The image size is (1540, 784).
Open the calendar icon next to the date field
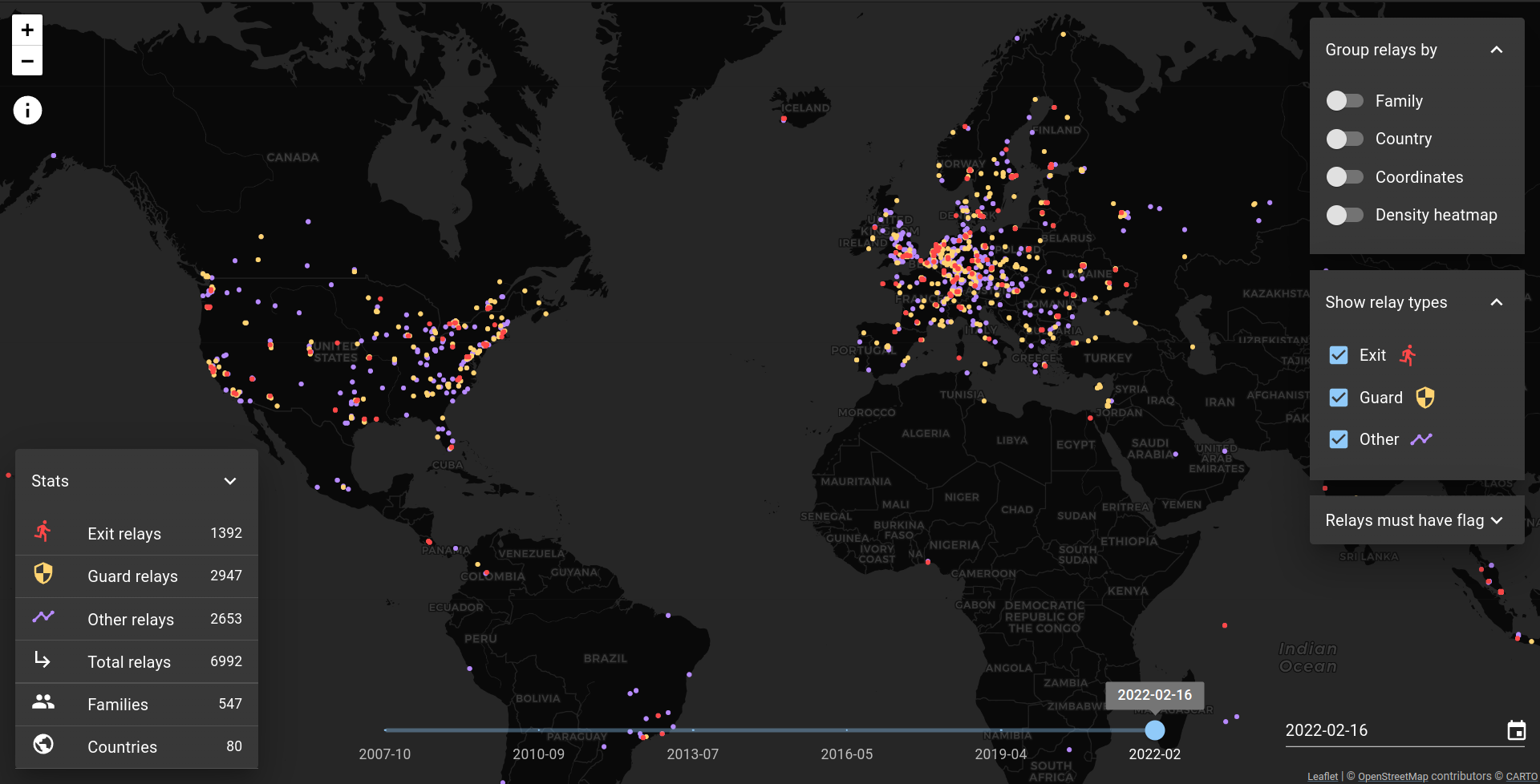pyautogui.click(x=1516, y=730)
